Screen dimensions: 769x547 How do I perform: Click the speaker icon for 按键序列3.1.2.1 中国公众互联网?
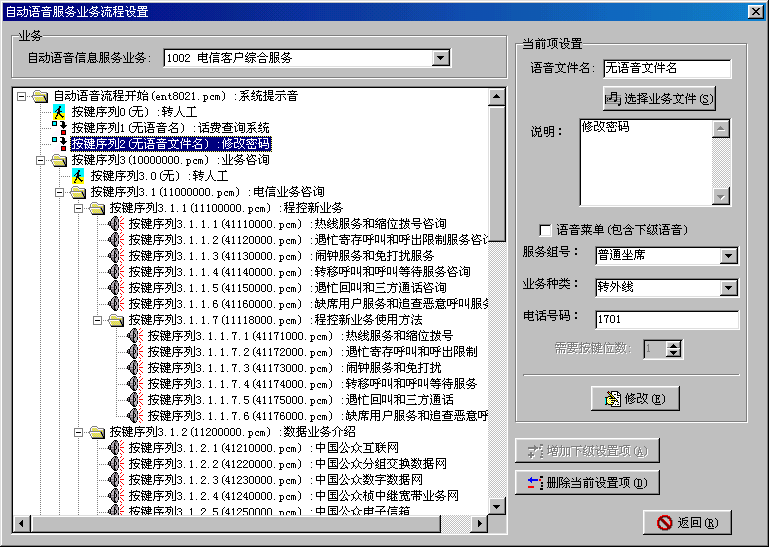click(116, 448)
